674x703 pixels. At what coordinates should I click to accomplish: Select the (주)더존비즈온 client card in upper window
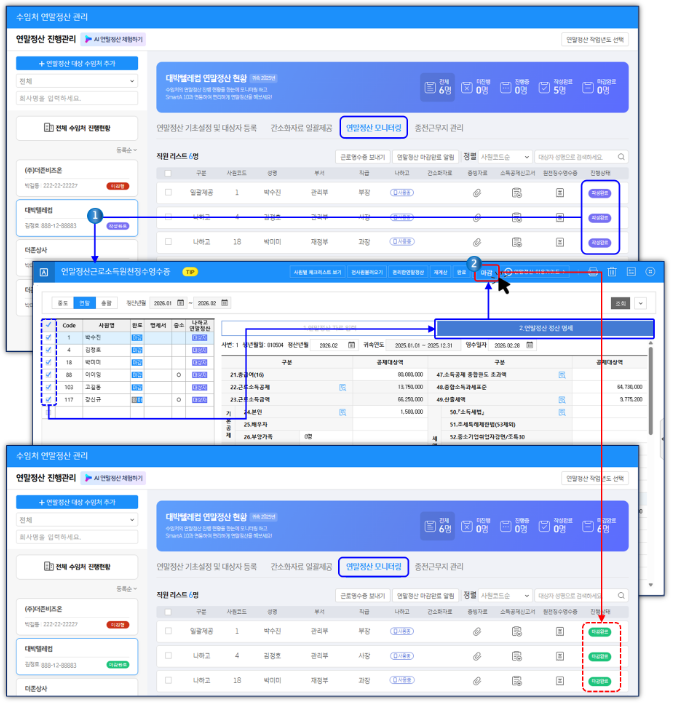pos(77,178)
